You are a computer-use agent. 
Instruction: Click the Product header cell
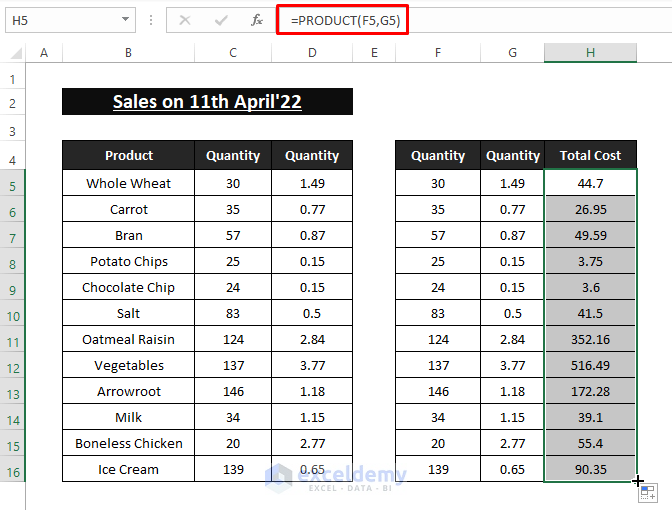pos(128,156)
